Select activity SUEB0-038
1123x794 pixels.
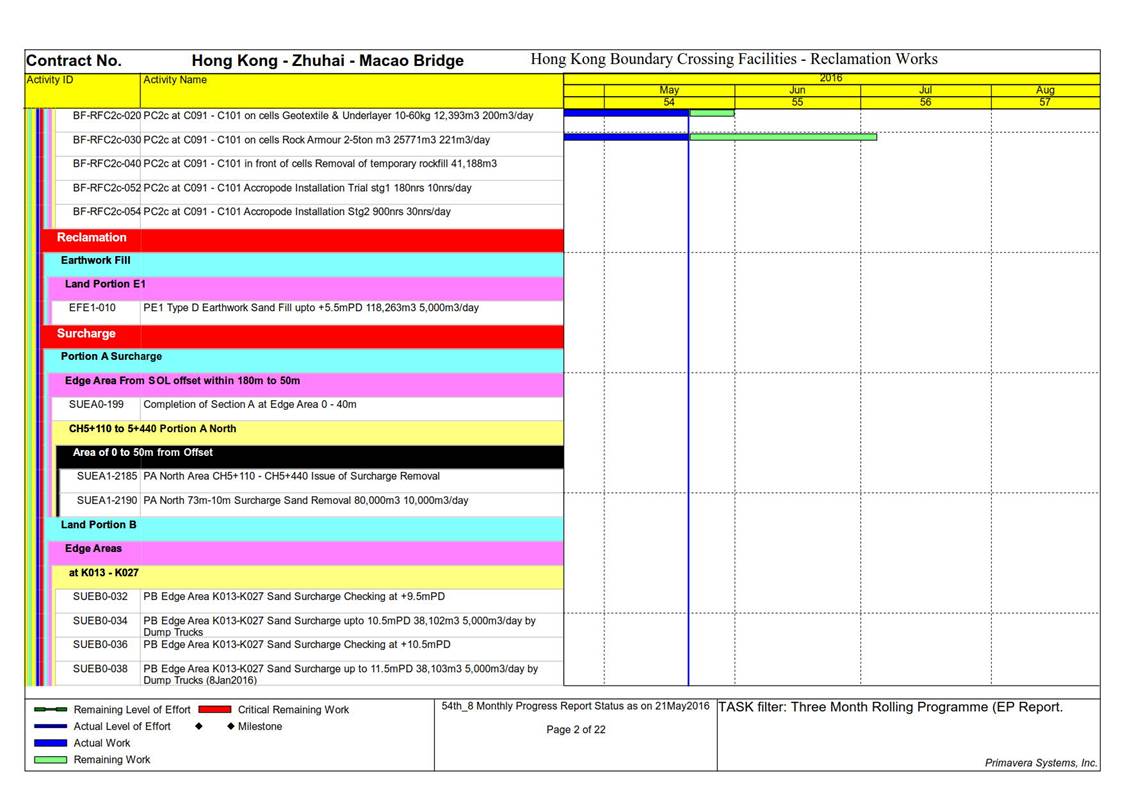coord(309,673)
